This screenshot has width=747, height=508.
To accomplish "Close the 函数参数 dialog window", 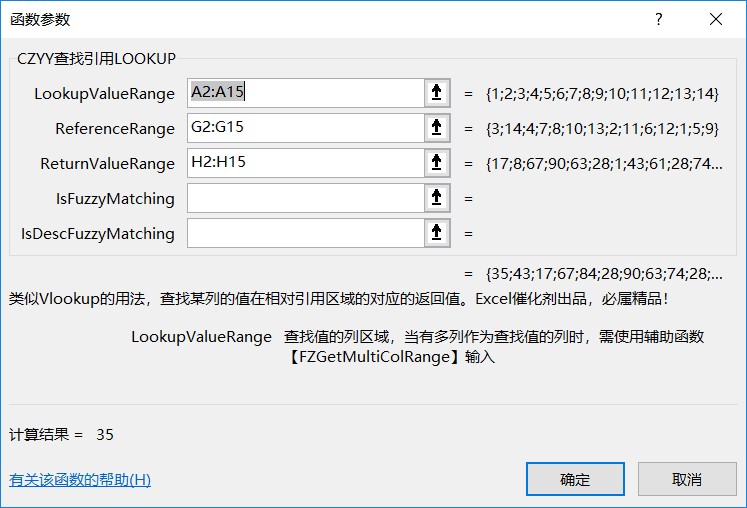I will [716, 20].
